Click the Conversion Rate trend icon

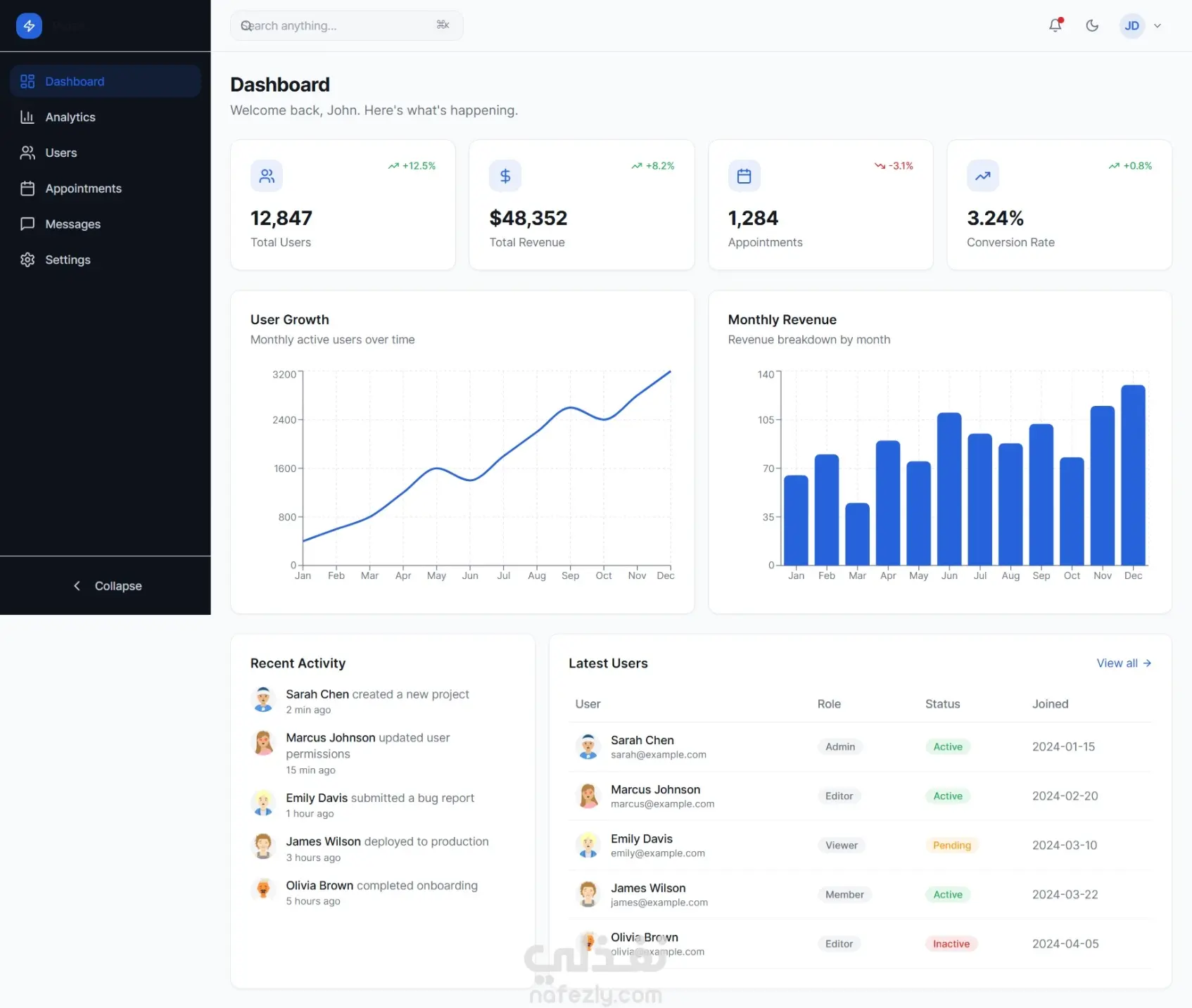point(983,176)
